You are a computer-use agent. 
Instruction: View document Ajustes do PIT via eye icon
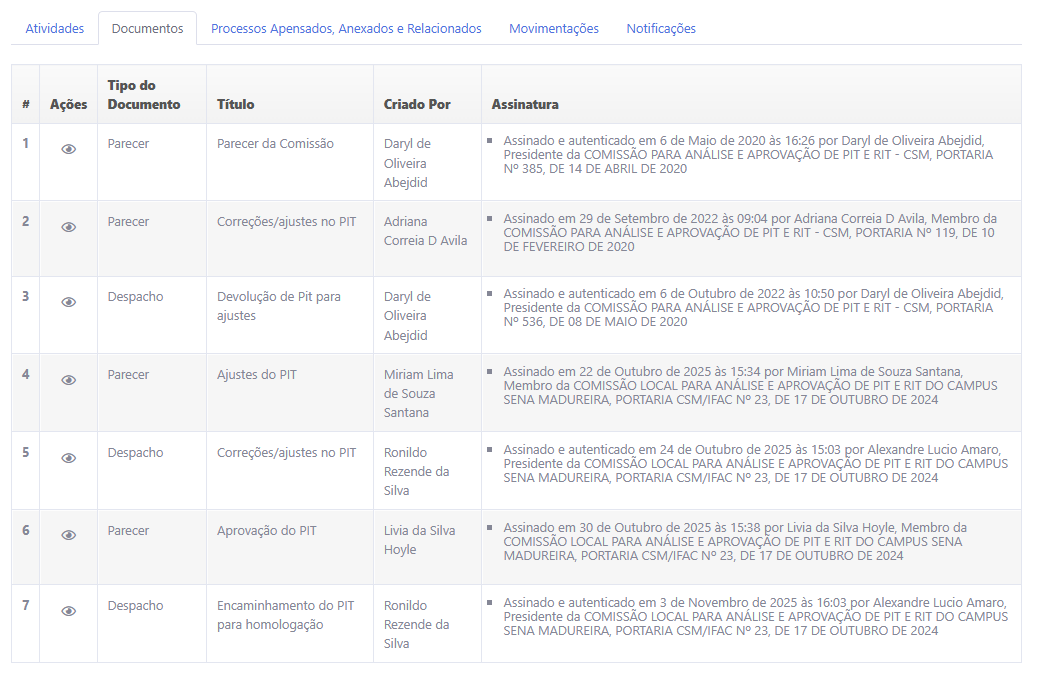click(x=68, y=380)
